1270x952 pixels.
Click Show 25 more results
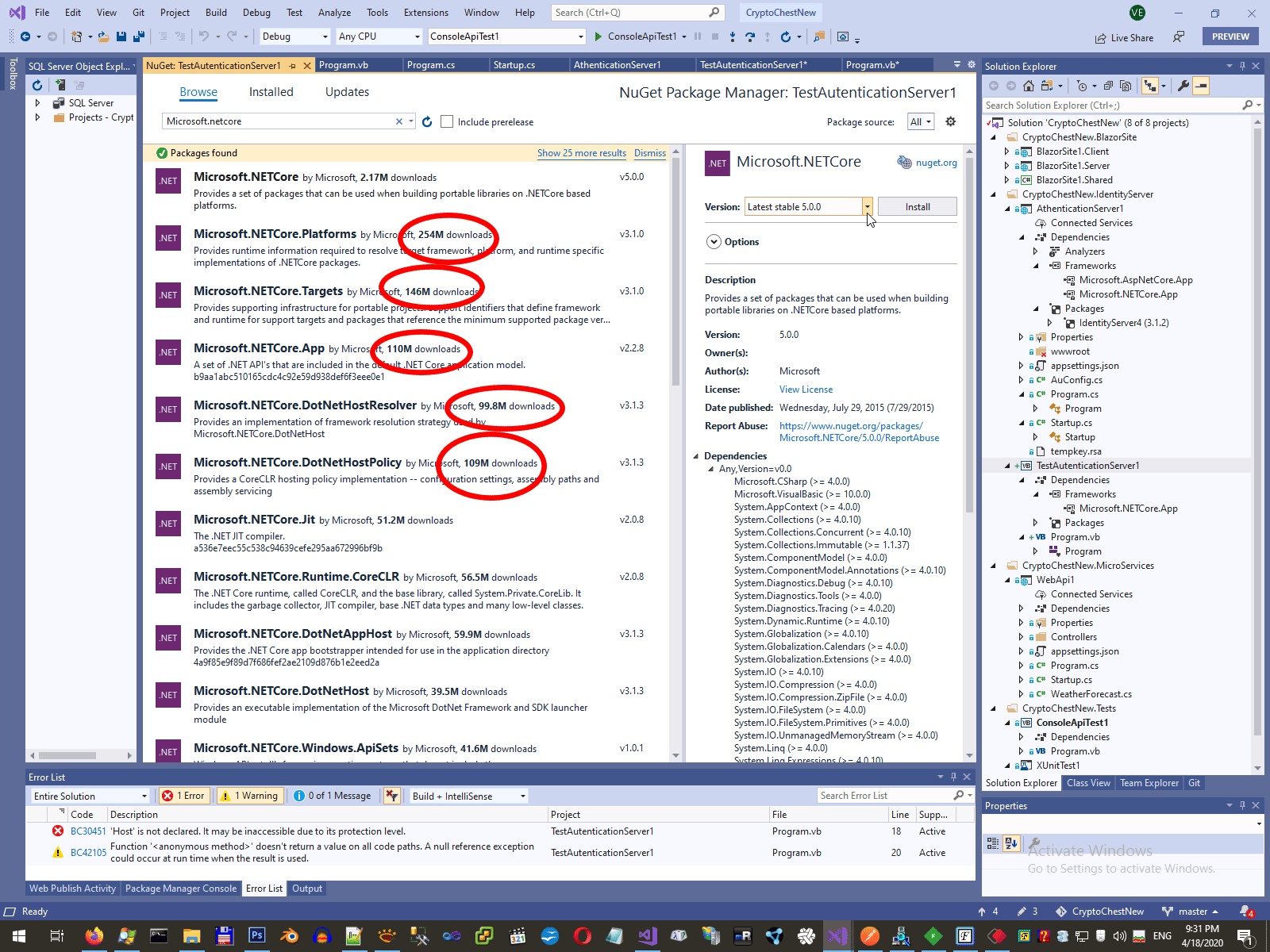pyautogui.click(x=582, y=153)
